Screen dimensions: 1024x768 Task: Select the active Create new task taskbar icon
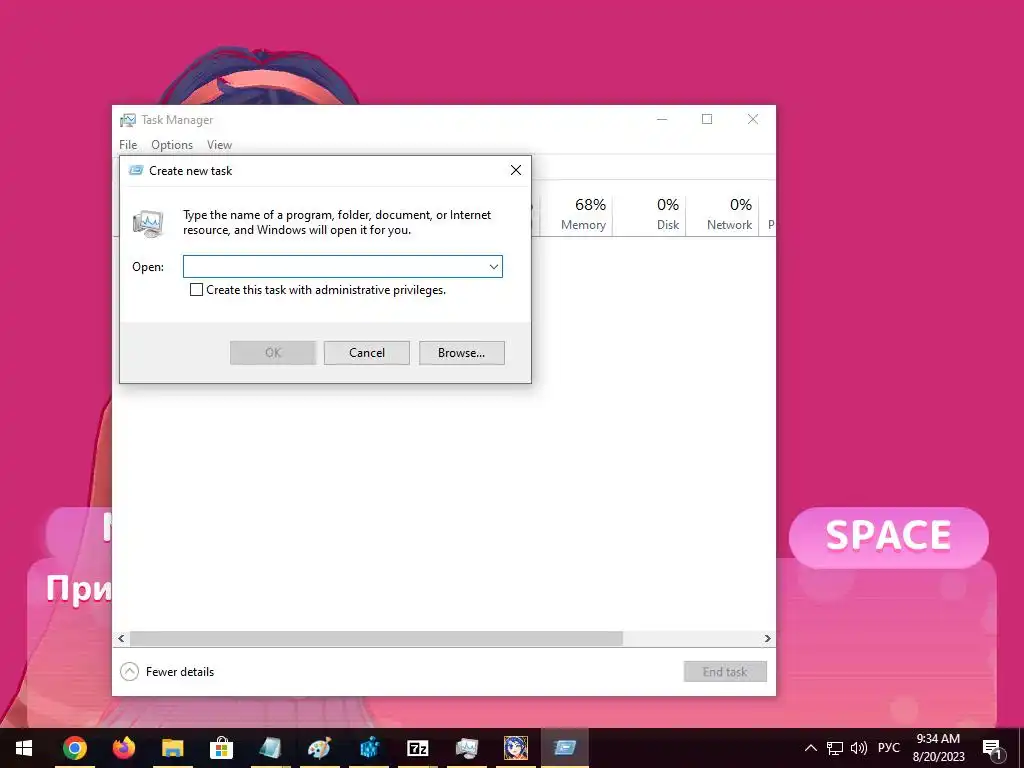pyautogui.click(x=565, y=748)
